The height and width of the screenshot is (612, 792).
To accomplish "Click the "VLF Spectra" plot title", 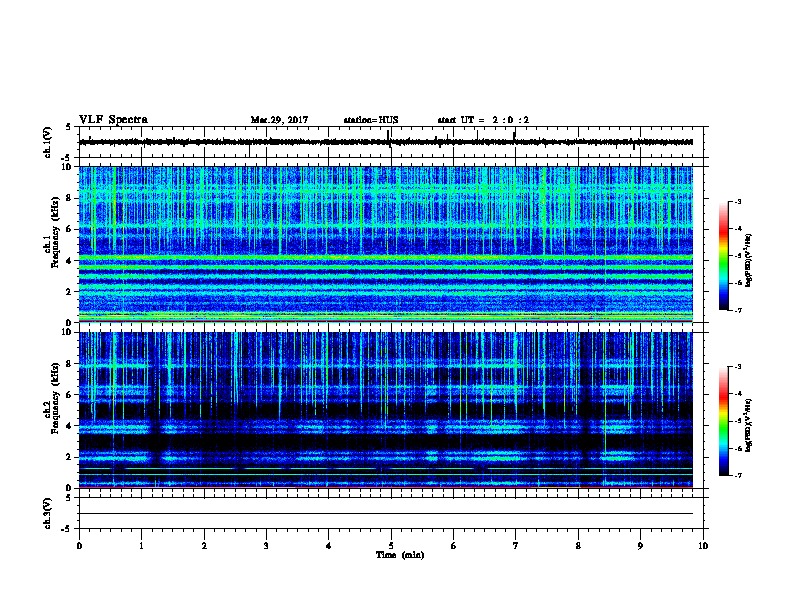I will (x=113, y=120).
